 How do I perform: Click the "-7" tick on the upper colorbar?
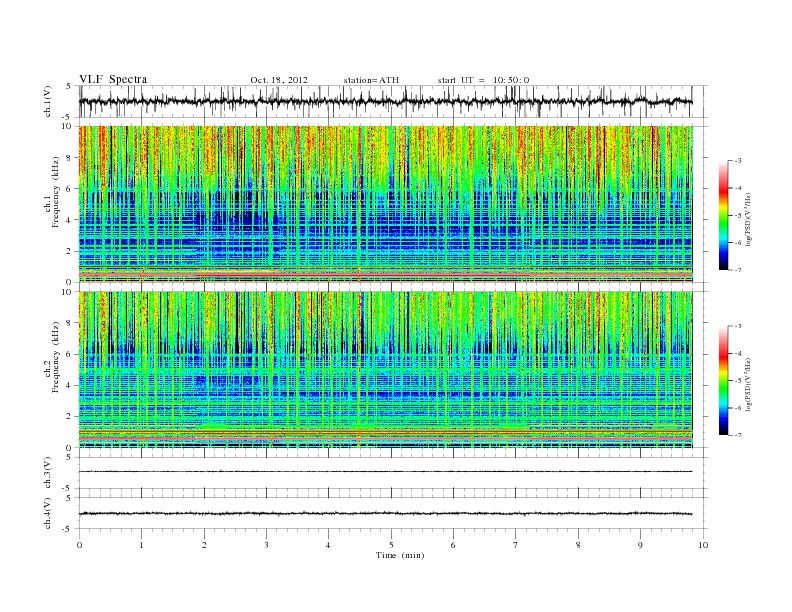(738, 270)
